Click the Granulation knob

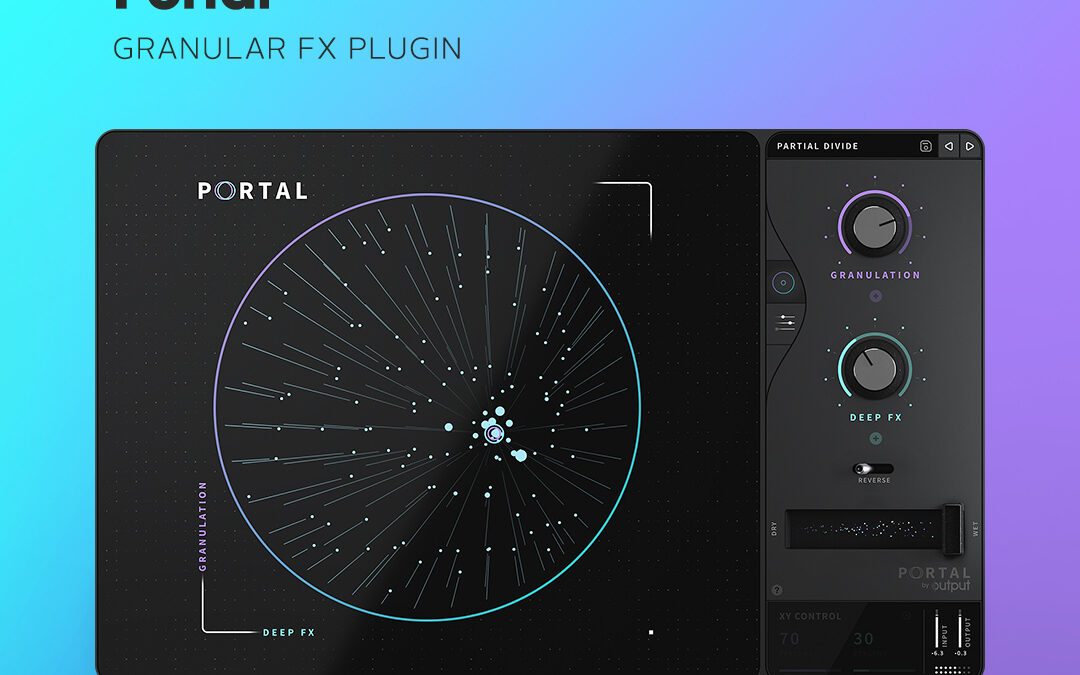[875, 227]
